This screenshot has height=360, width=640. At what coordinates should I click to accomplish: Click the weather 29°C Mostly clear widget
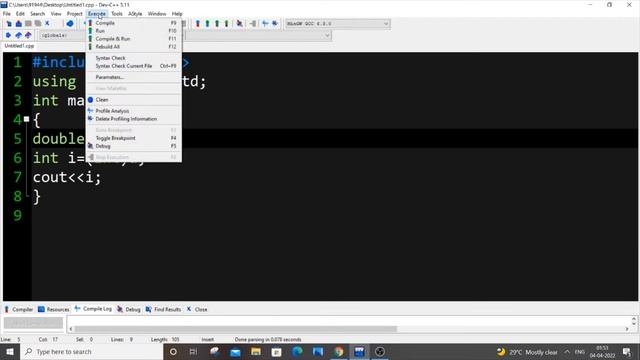pyautogui.click(x=527, y=351)
